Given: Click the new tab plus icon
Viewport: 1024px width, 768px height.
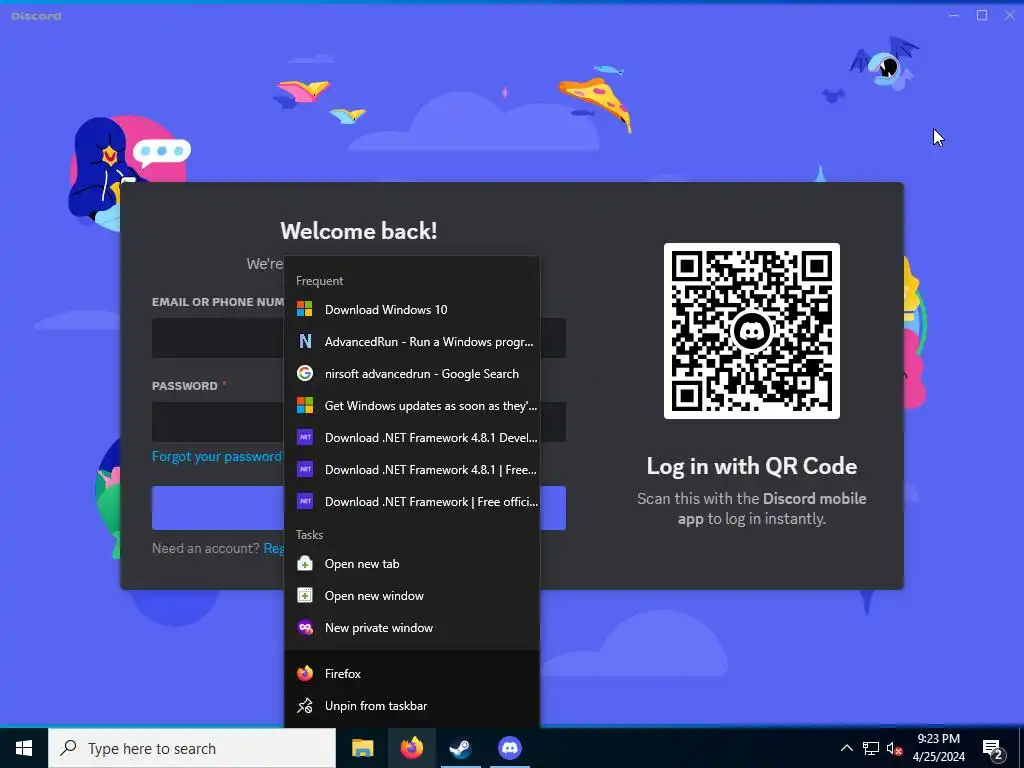Looking at the screenshot, I should point(305,563).
